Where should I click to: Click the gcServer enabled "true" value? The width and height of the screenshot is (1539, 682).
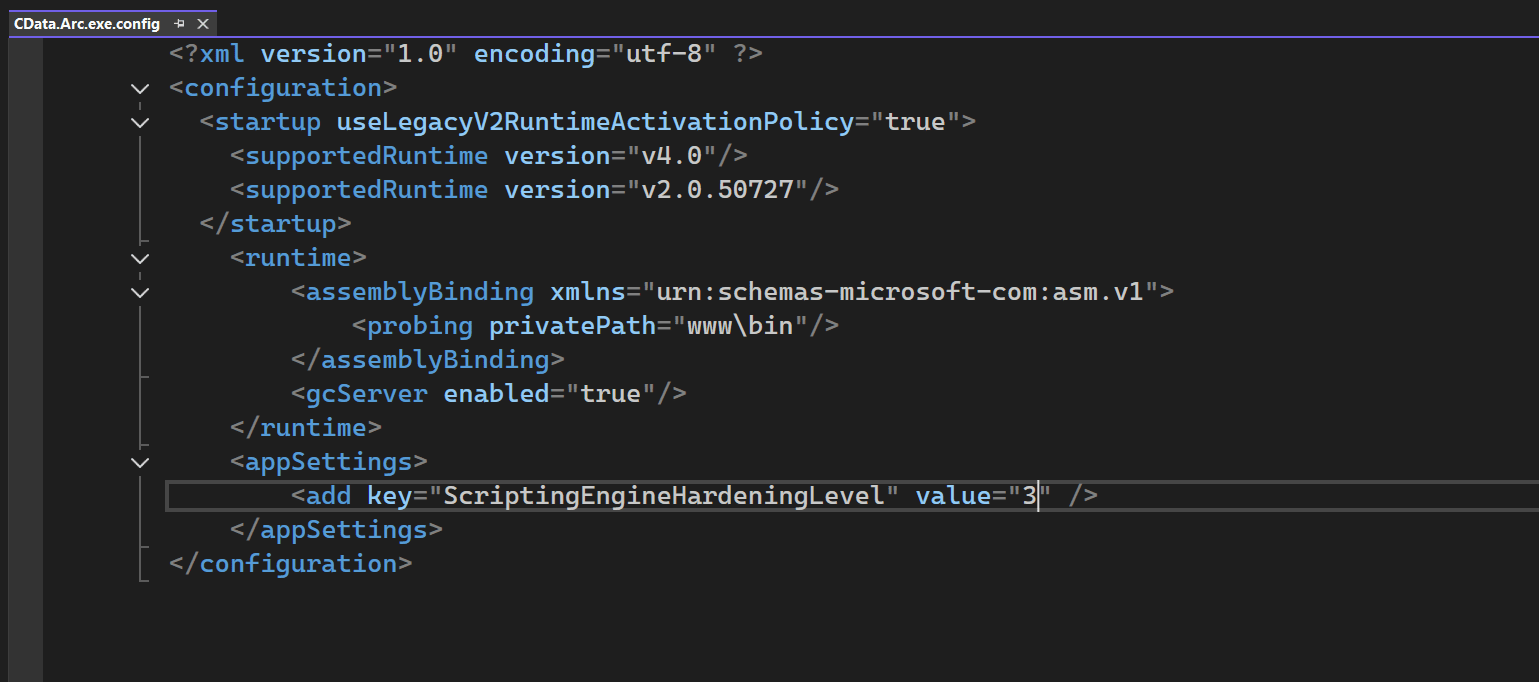[610, 393]
